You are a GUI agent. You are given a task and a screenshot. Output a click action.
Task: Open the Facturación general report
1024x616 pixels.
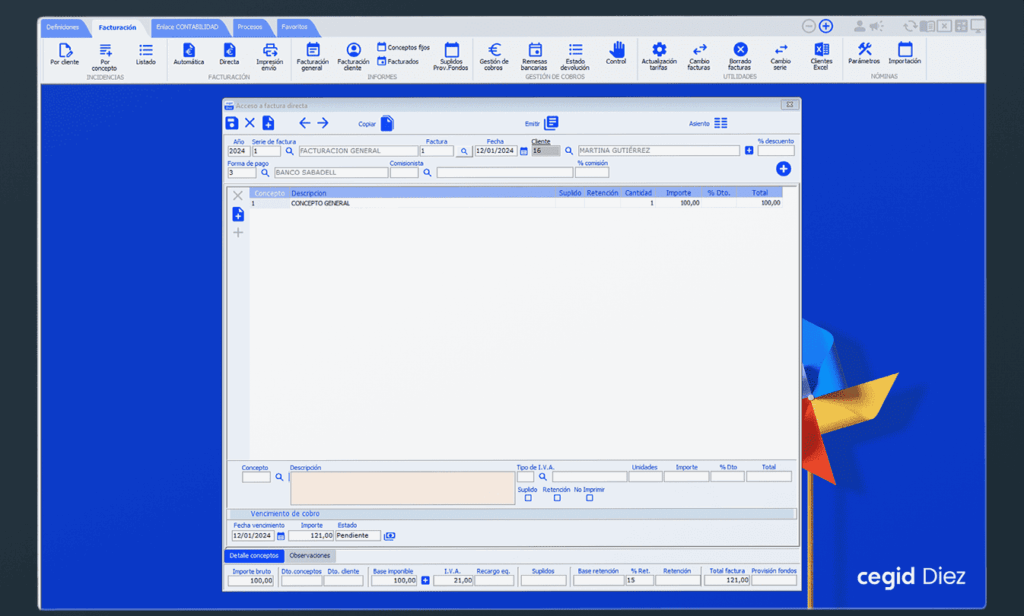coord(313,57)
